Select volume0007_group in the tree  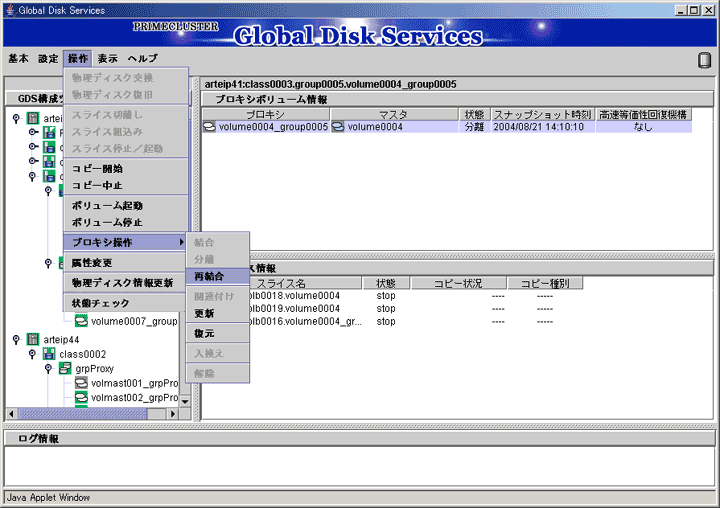[x=134, y=321]
